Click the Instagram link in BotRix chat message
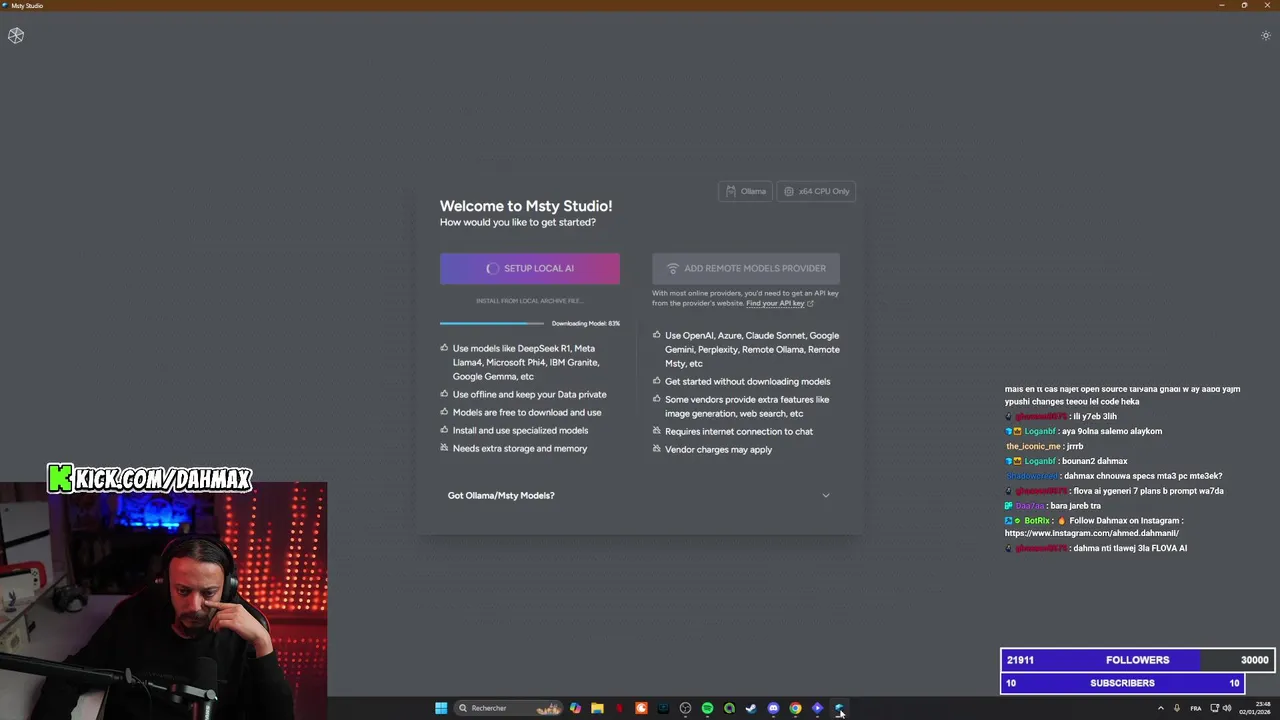This screenshot has width=1280, height=720. pyautogui.click(x=1092, y=533)
